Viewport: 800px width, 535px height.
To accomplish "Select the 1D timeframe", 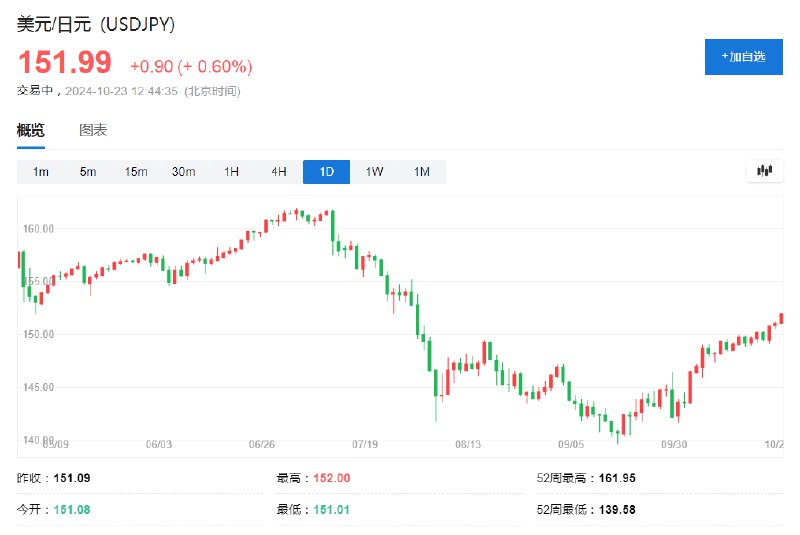I will tap(327, 172).
